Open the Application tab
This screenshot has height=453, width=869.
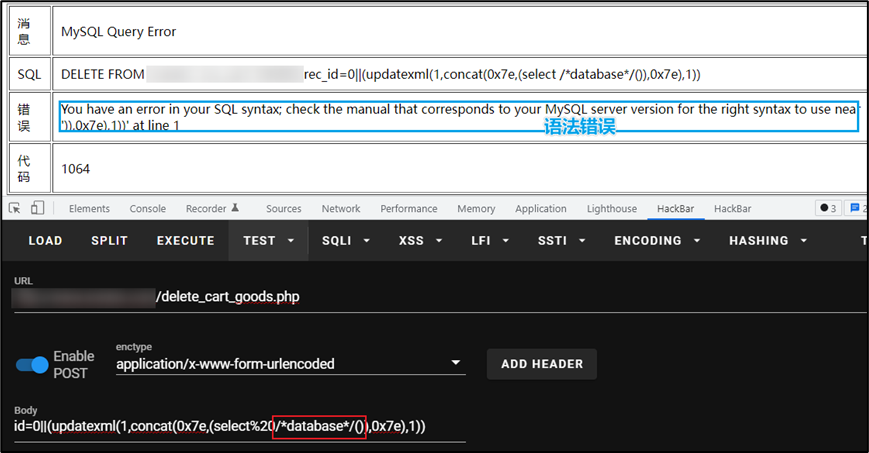(541, 208)
